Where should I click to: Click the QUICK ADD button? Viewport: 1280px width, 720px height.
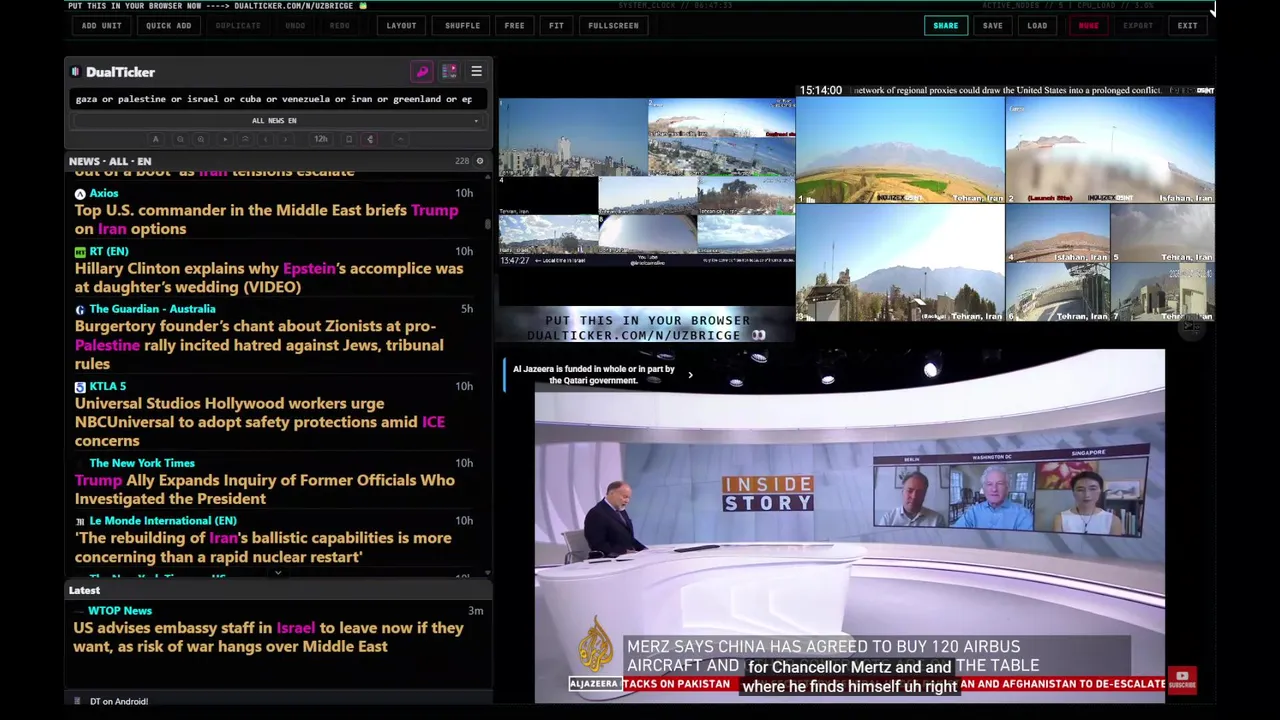click(x=168, y=25)
